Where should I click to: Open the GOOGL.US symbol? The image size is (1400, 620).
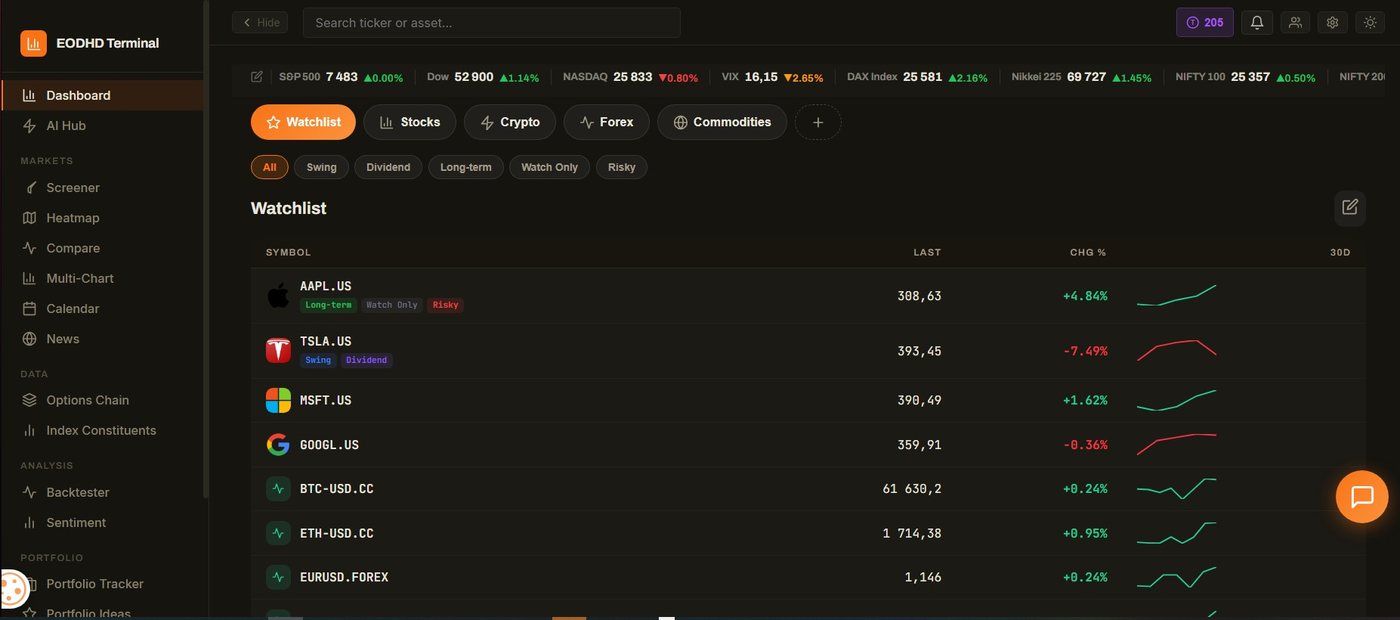tap(329, 445)
